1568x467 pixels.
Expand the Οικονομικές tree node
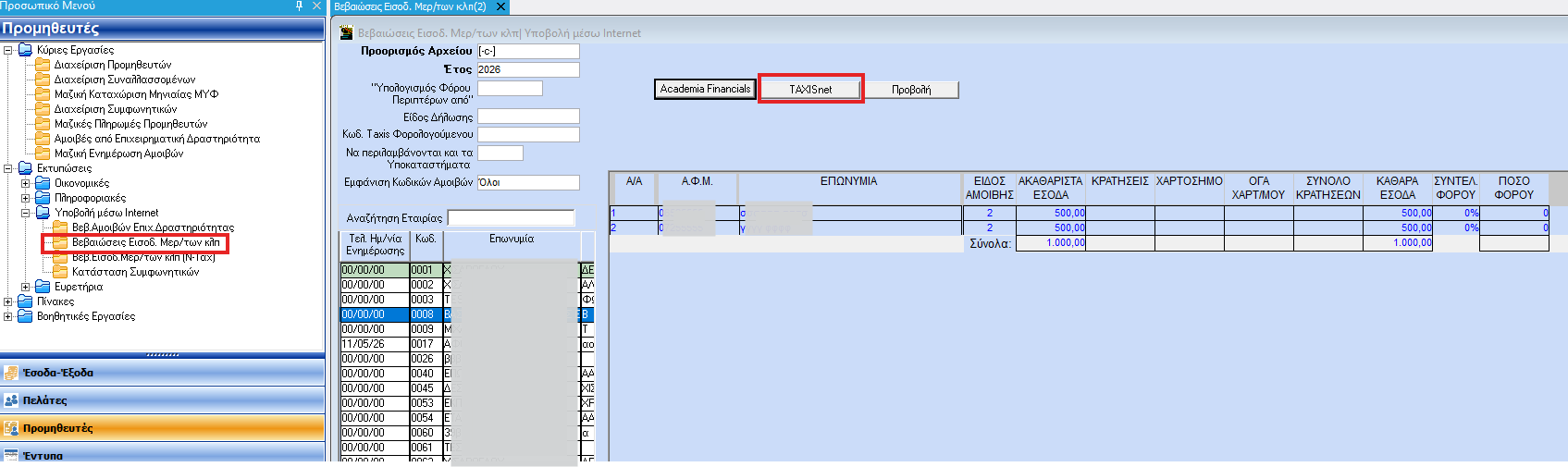[26, 183]
